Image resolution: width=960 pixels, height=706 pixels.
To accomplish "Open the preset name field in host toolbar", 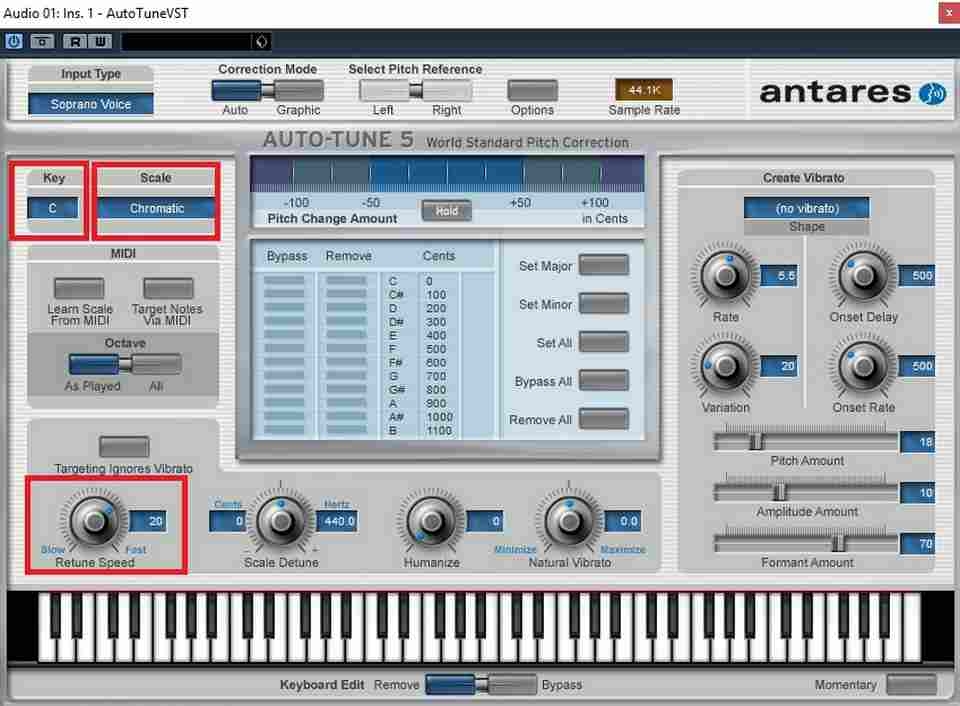I will [x=187, y=41].
